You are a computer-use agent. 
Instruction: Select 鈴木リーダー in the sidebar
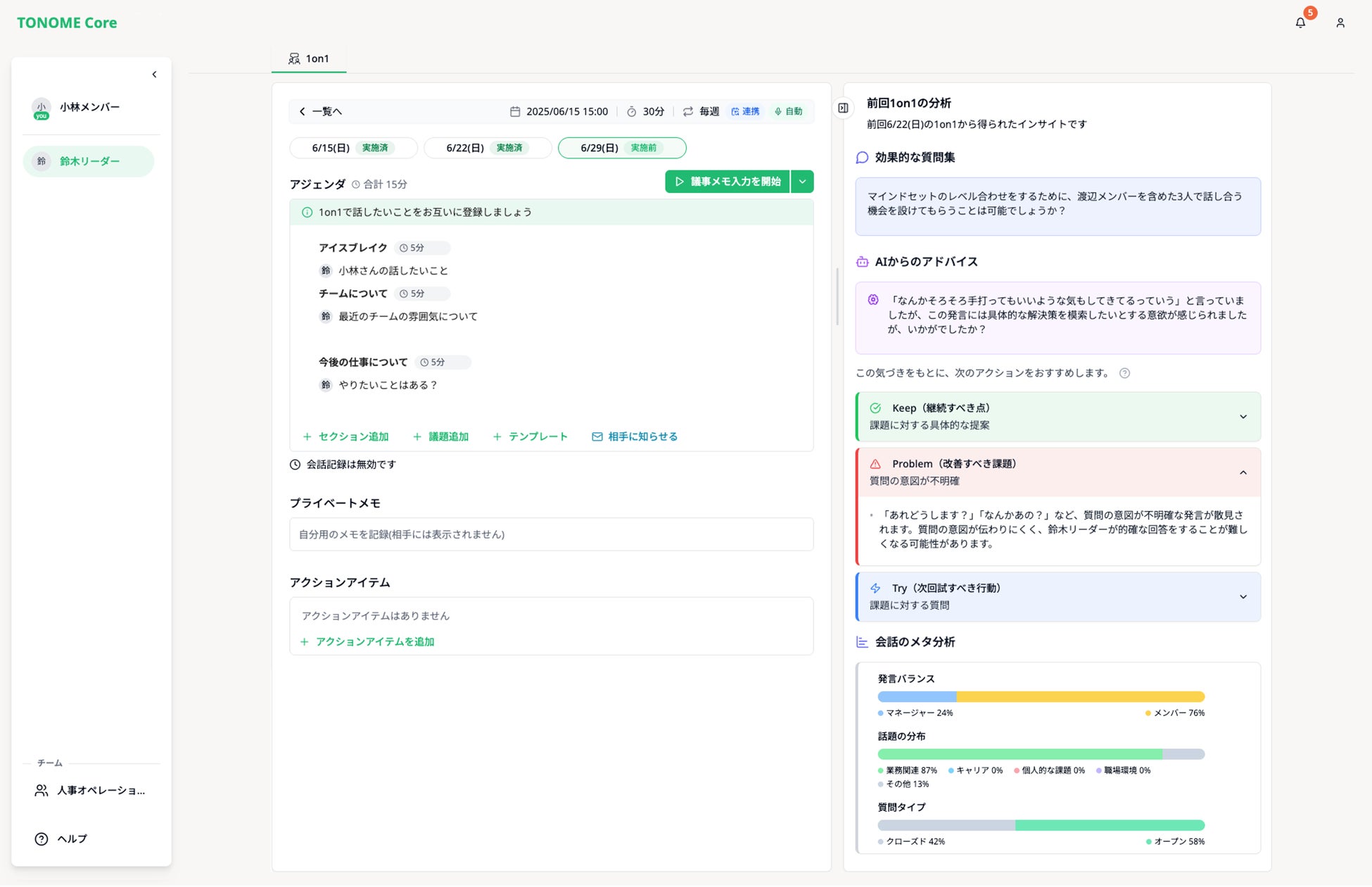click(89, 161)
